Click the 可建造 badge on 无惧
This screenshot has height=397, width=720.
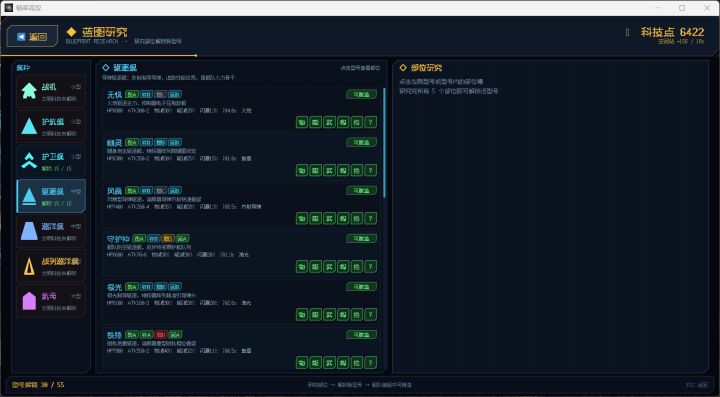coord(361,95)
